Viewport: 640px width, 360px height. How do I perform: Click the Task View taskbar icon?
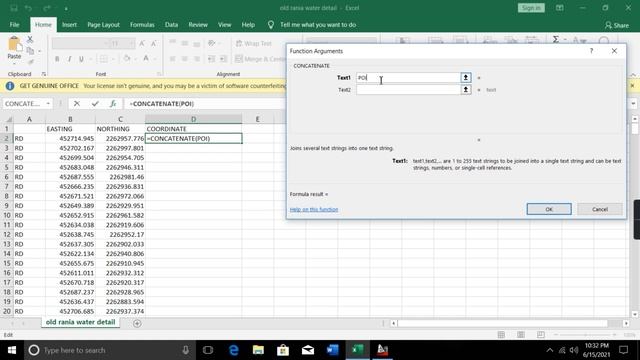pos(208,350)
